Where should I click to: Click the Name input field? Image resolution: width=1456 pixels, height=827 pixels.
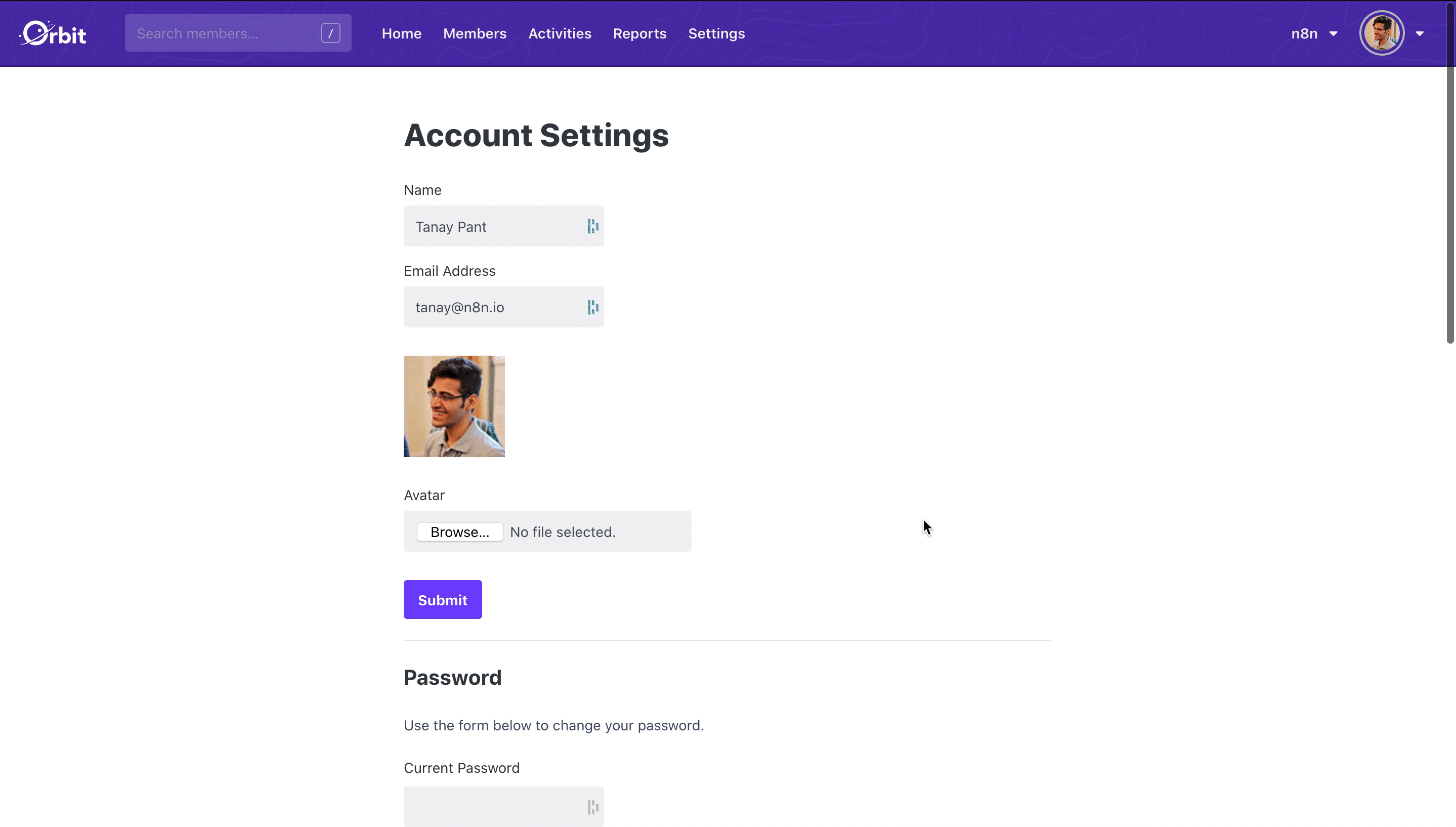click(x=503, y=226)
